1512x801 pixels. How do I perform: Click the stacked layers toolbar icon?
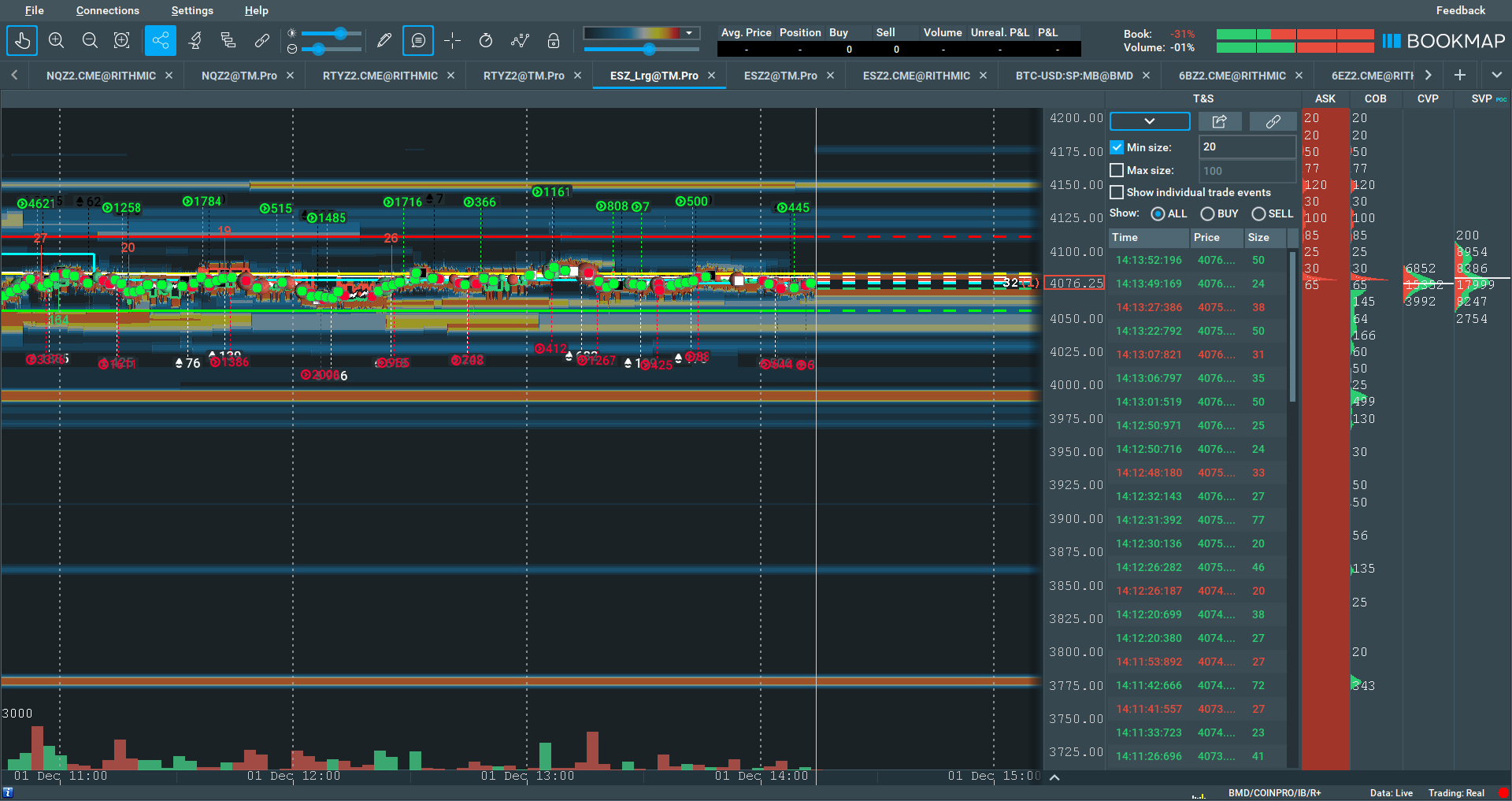[x=228, y=40]
